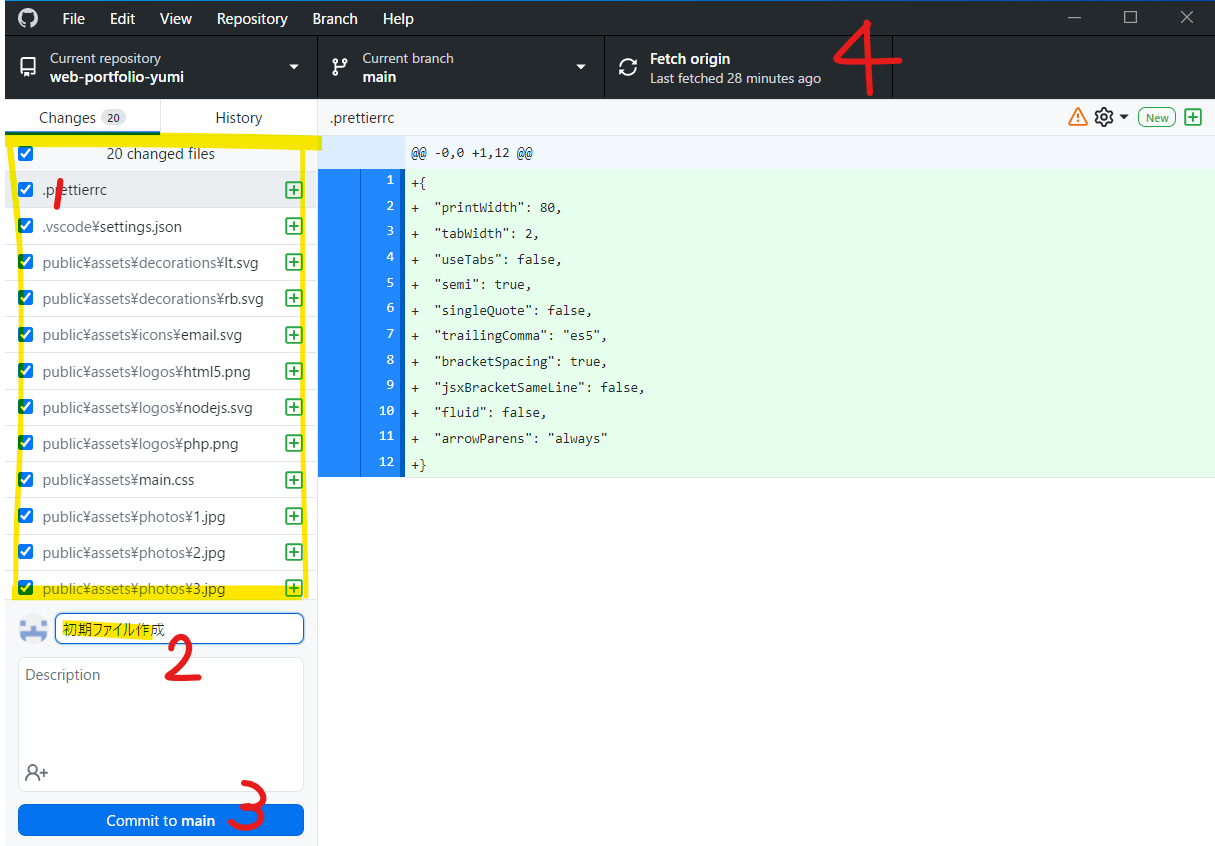Click the diff hunk header @@ -0,0 +1,12 @@
Screen dimensions: 1215x846
(471, 153)
